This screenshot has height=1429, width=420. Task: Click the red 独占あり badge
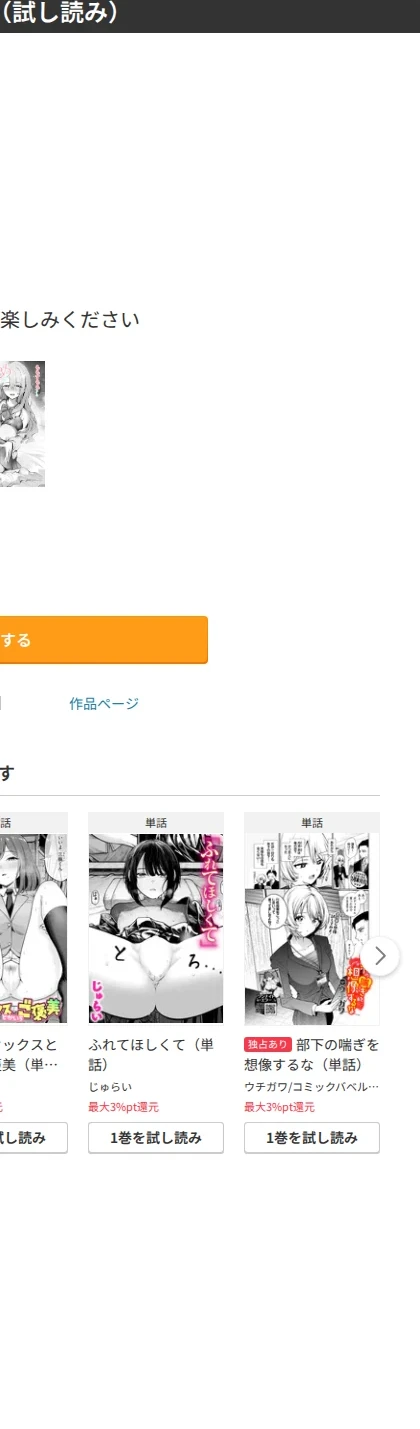267,1045
